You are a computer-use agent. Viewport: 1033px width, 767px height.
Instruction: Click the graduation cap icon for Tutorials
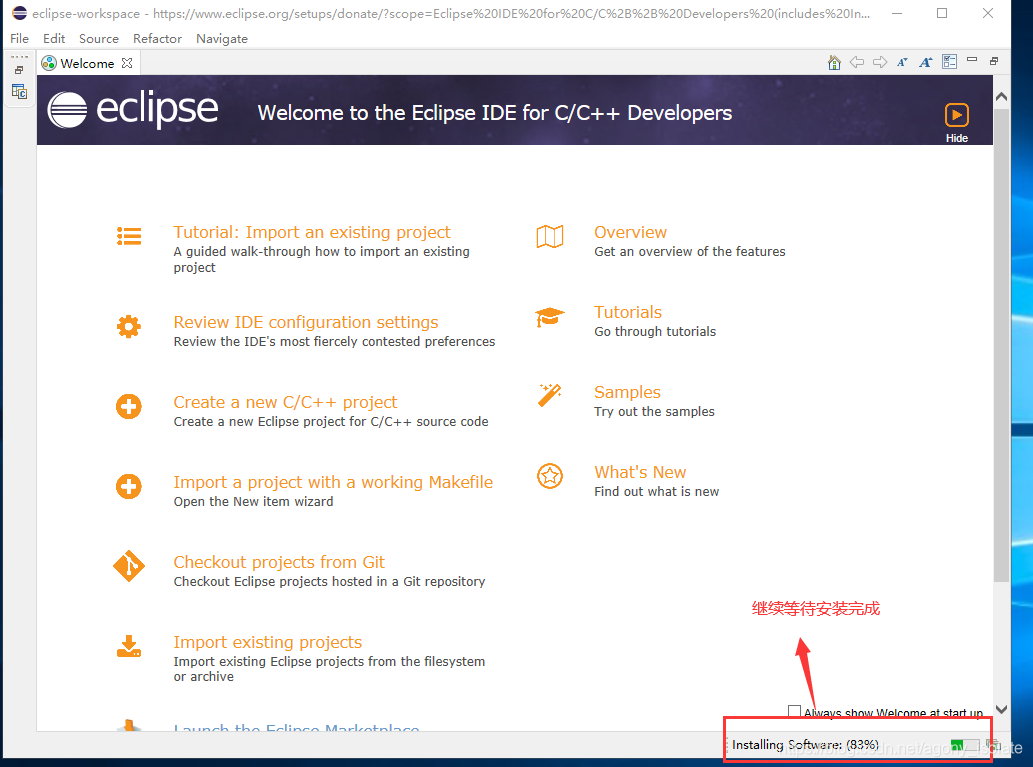coord(549,316)
